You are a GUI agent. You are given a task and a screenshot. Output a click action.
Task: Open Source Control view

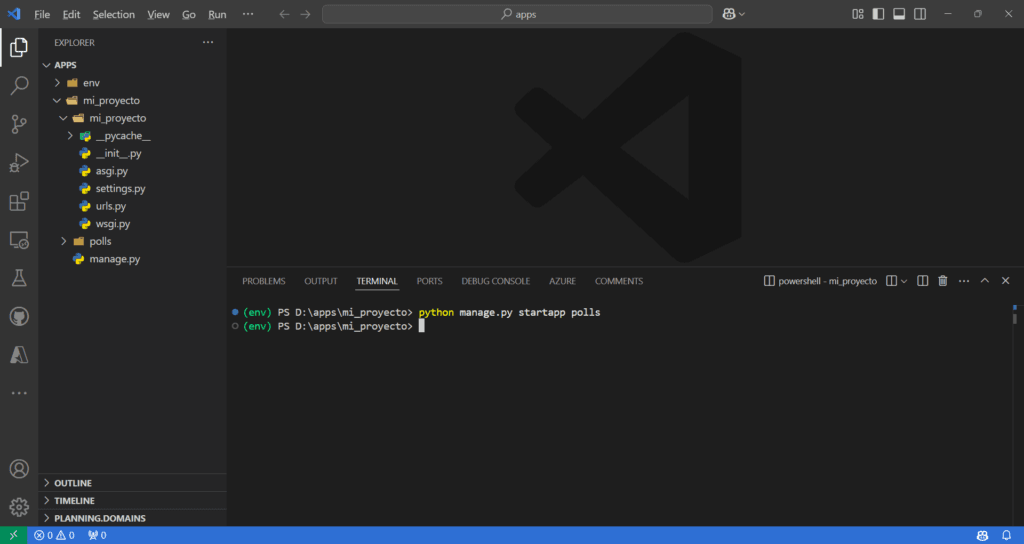(x=19, y=124)
